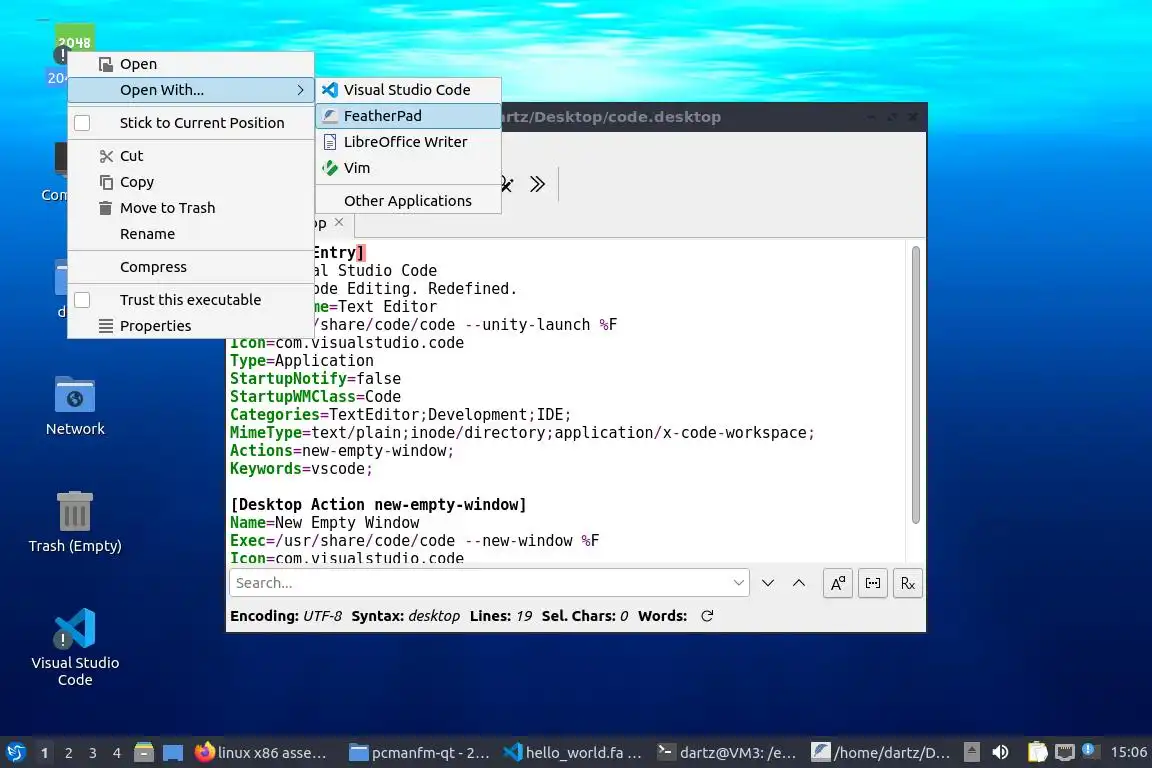Click the StartupNotify=false line
Image resolution: width=1152 pixels, height=768 pixels.
pos(315,378)
